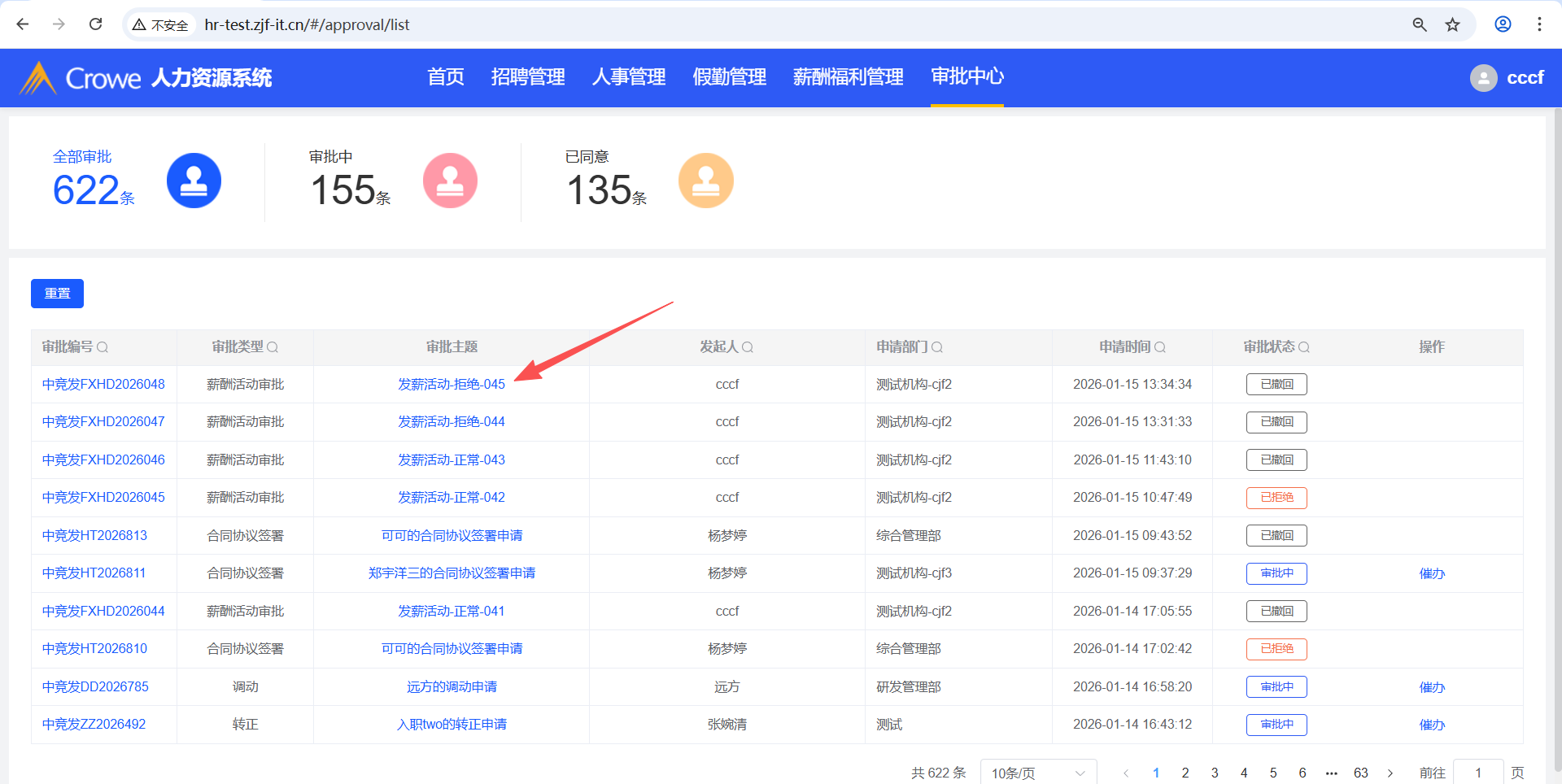Open the 招聘管理 navigation tab
1562x784 pixels.
point(528,77)
